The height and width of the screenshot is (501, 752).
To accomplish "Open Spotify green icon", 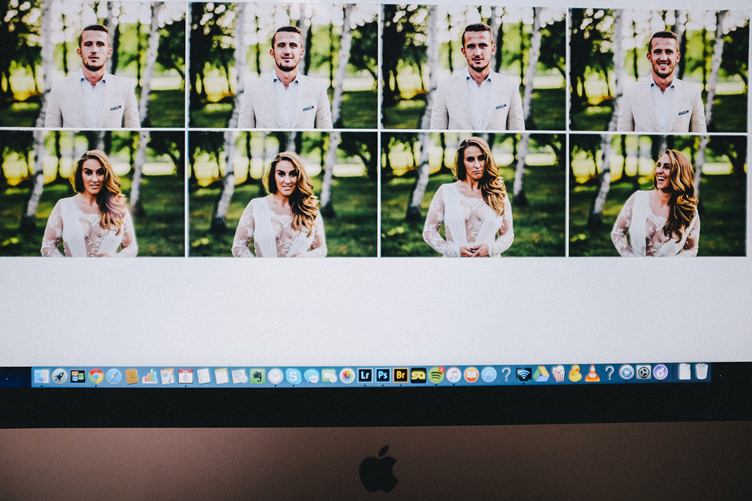I will pos(436,375).
